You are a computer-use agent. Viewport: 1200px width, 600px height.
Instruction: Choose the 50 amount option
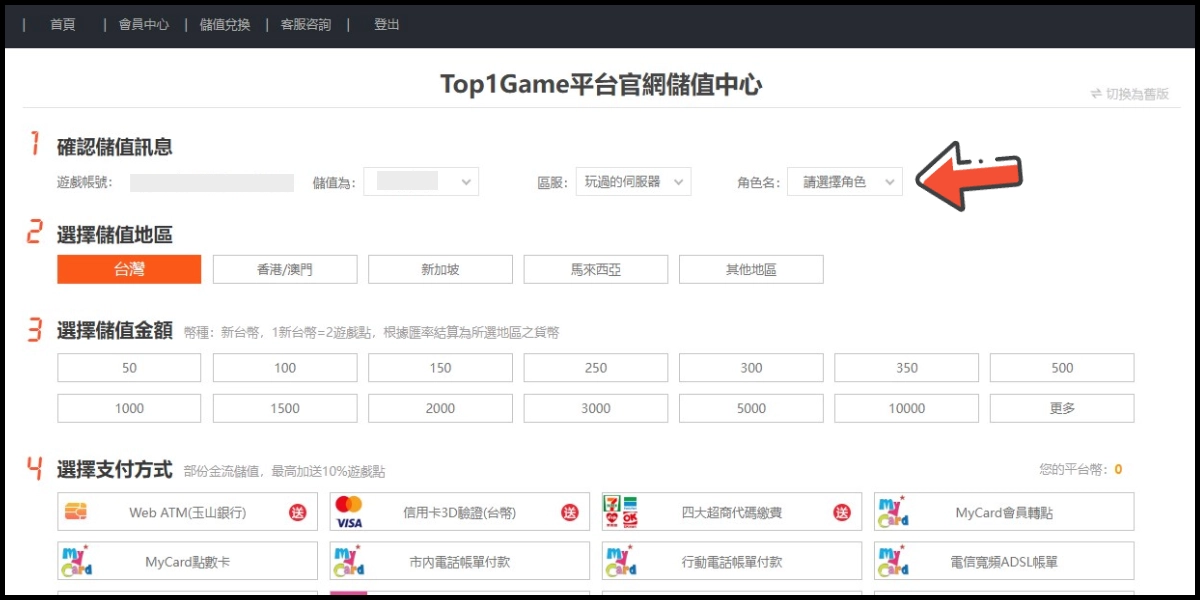129,367
